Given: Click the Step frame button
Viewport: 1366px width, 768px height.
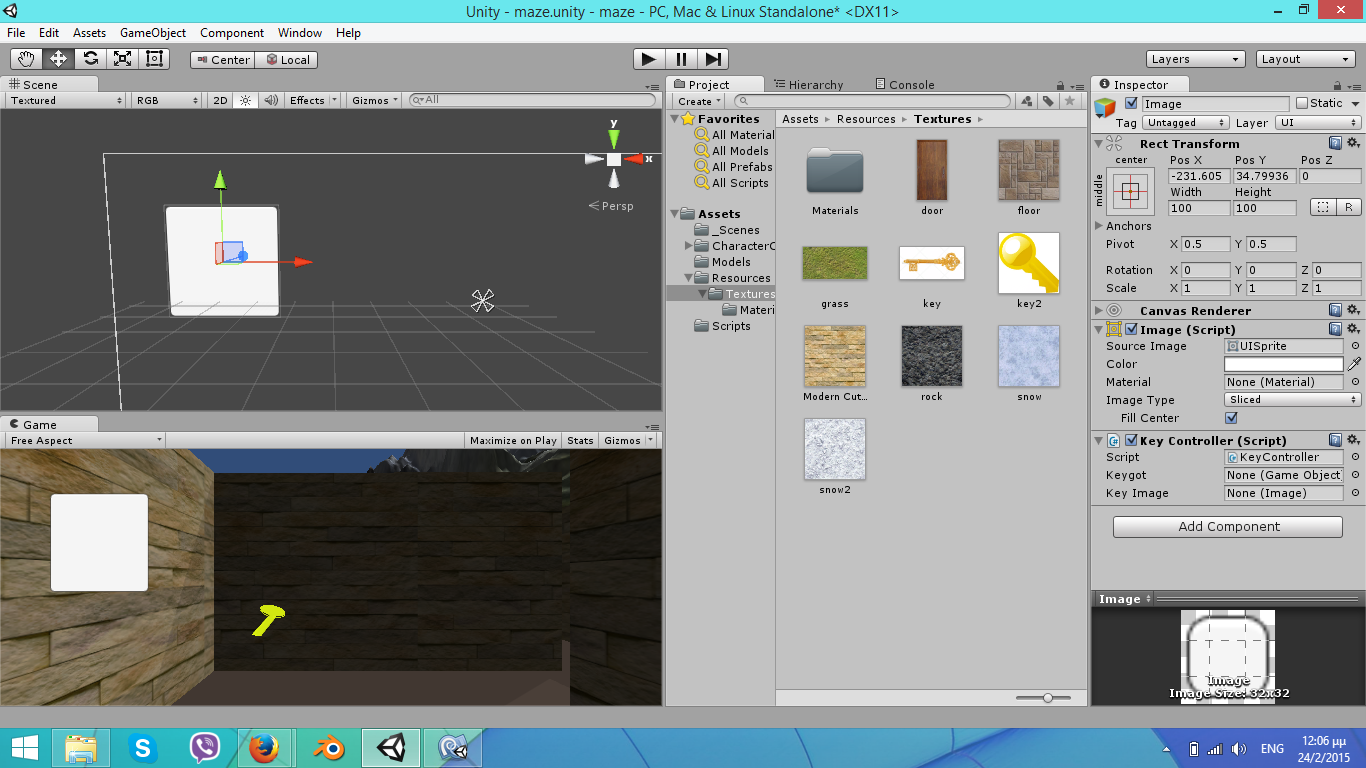Looking at the screenshot, I should (713, 59).
